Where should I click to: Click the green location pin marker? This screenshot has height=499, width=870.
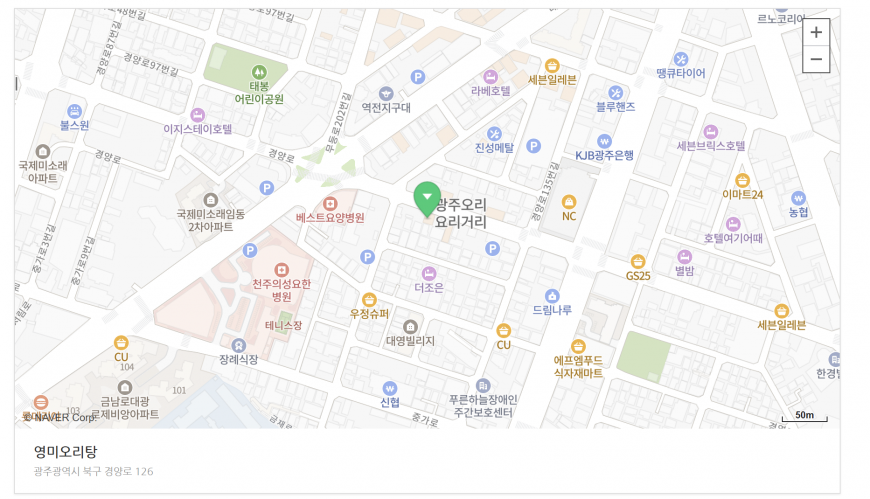pos(427,200)
